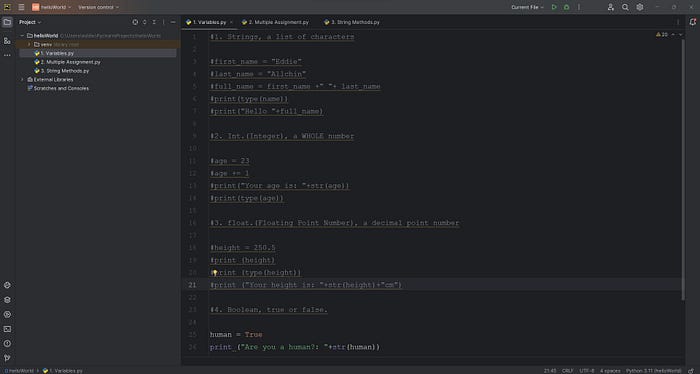Run the current file with green play
Image resolution: width=700 pixels, height=374 pixels.
tap(554, 7)
